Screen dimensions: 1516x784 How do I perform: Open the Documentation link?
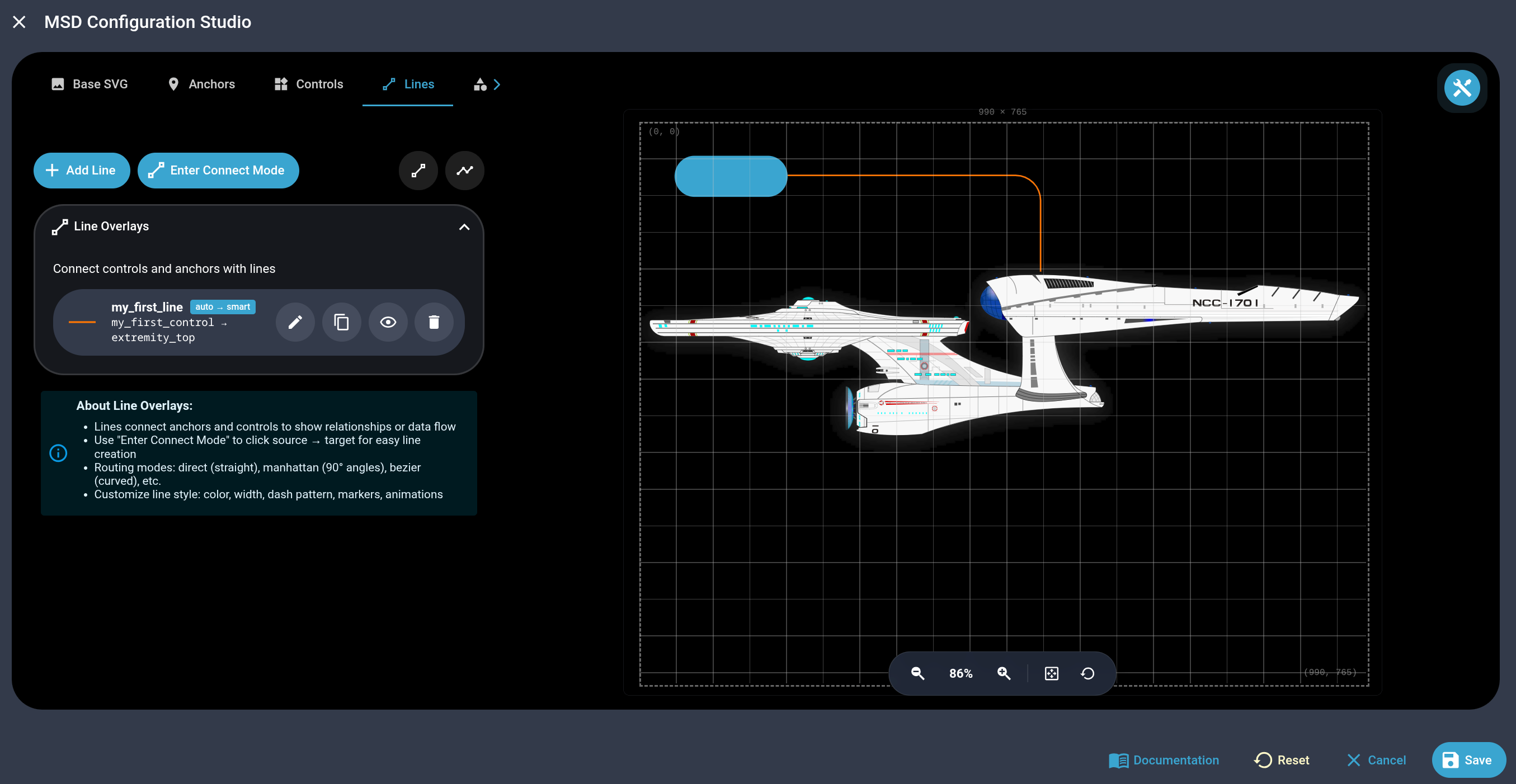(x=1164, y=761)
